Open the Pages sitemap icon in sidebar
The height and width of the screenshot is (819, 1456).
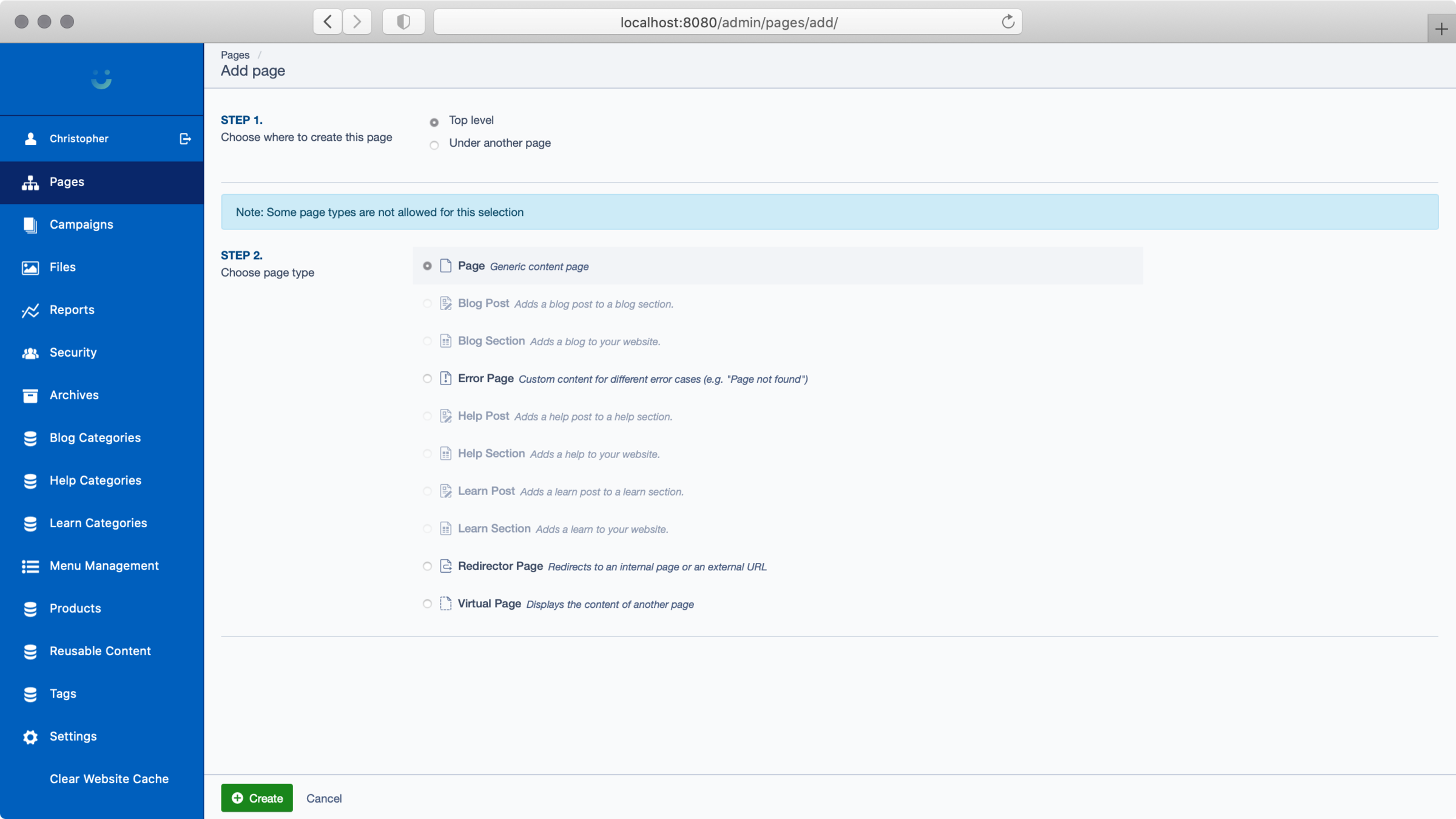click(30, 183)
